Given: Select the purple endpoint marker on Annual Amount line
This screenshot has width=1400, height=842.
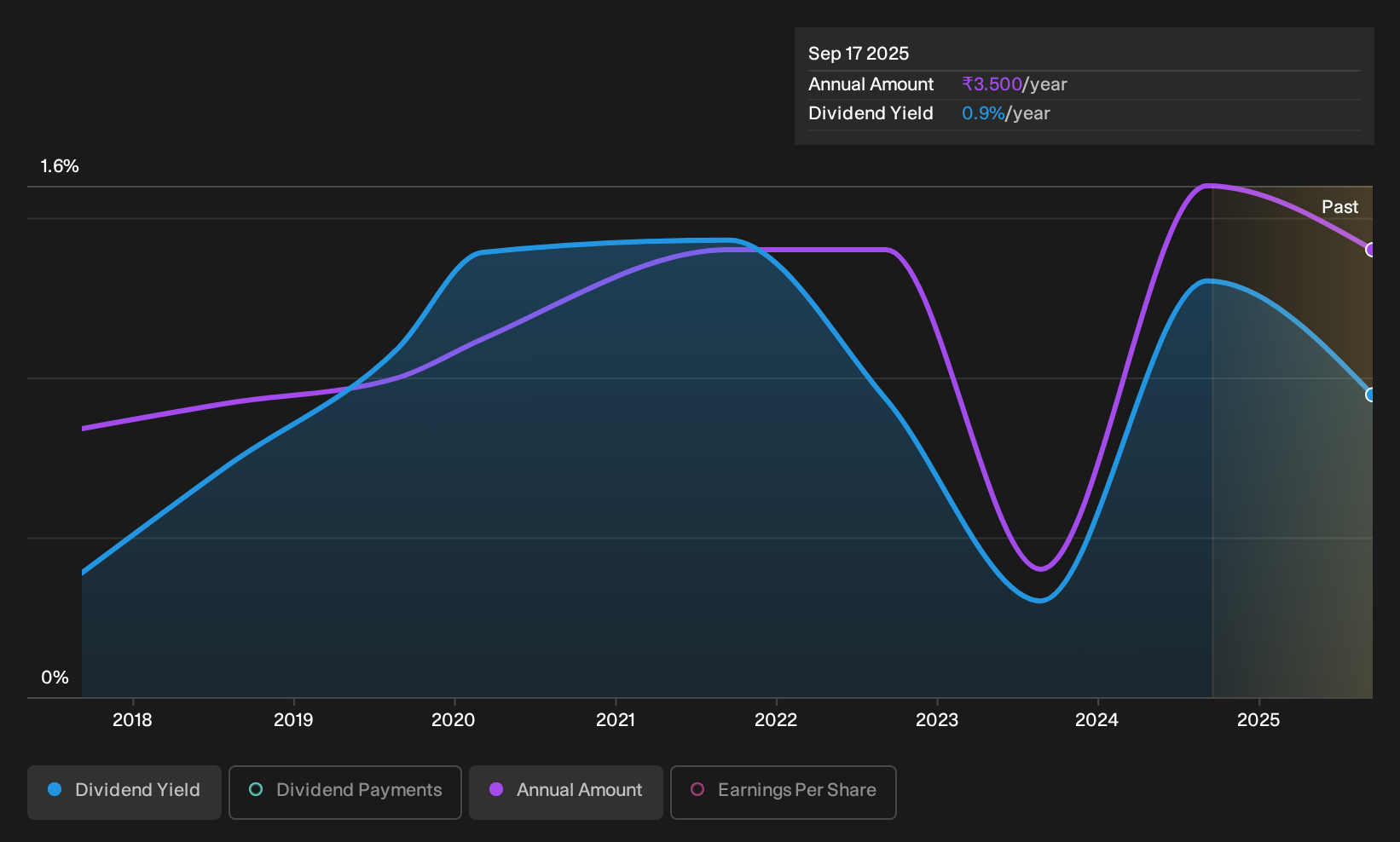Looking at the screenshot, I should [1370, 250].
